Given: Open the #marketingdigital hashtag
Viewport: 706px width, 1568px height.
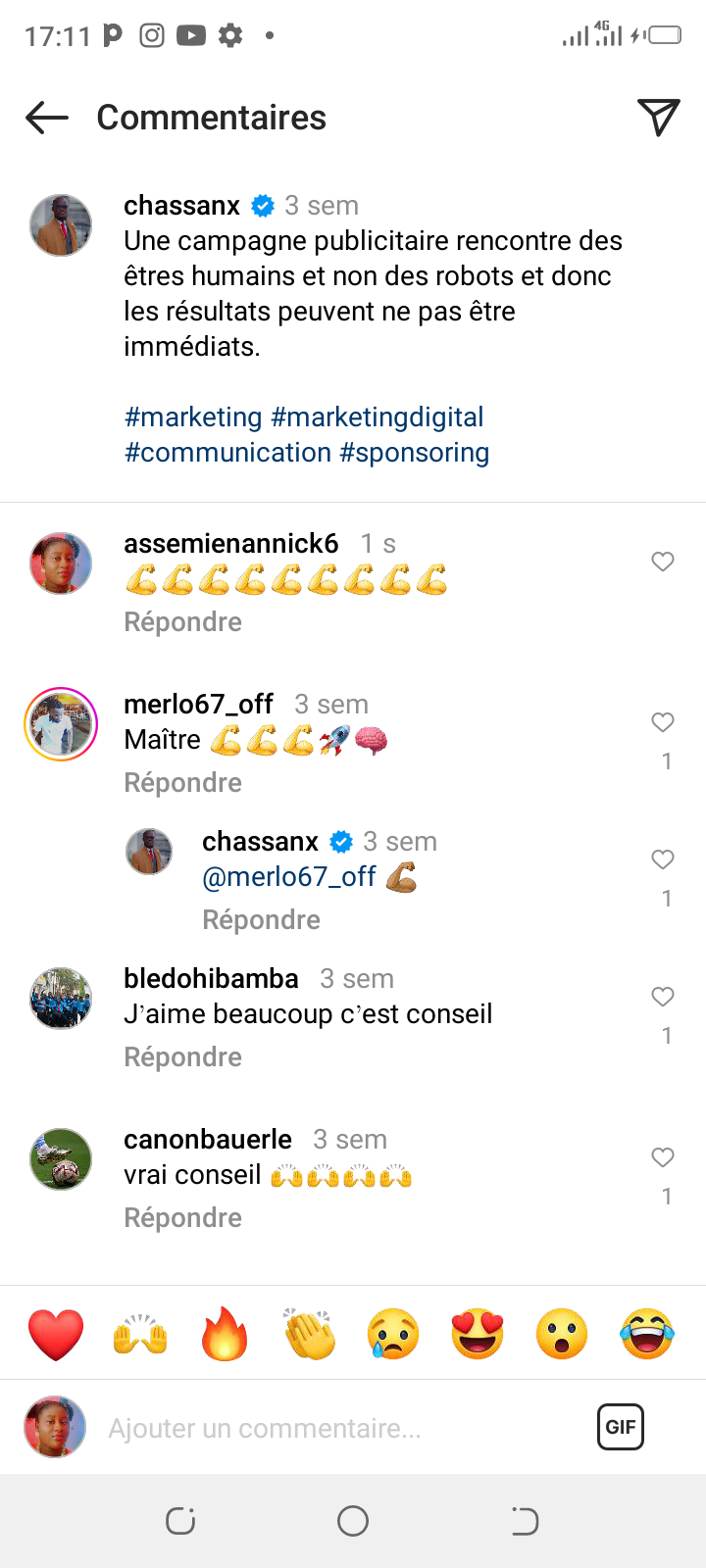Looking at the screenshot, I should [377, 417].
